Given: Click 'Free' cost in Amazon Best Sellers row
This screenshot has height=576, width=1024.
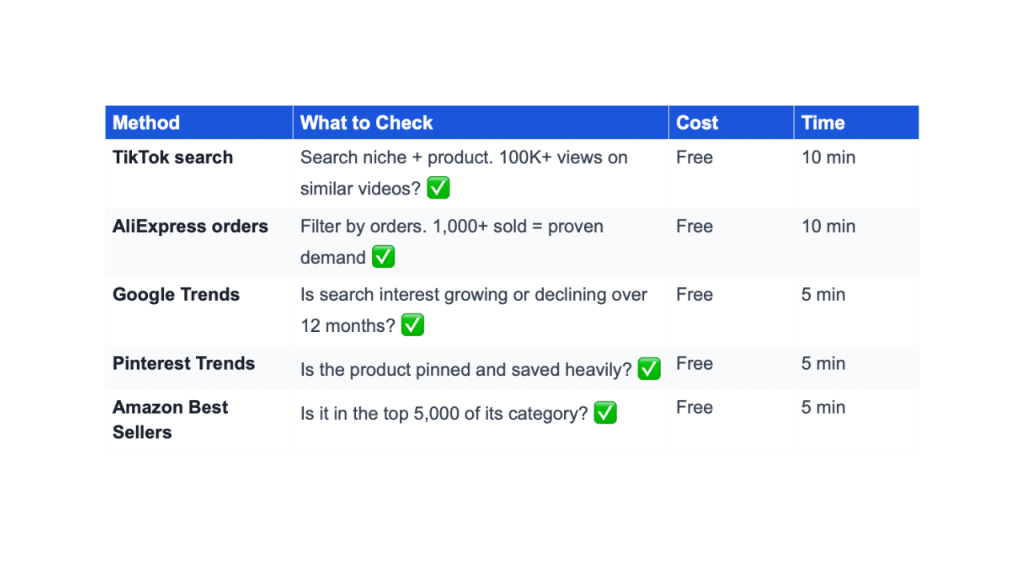Looking at the screenshot, I should (x=694, y=408).
